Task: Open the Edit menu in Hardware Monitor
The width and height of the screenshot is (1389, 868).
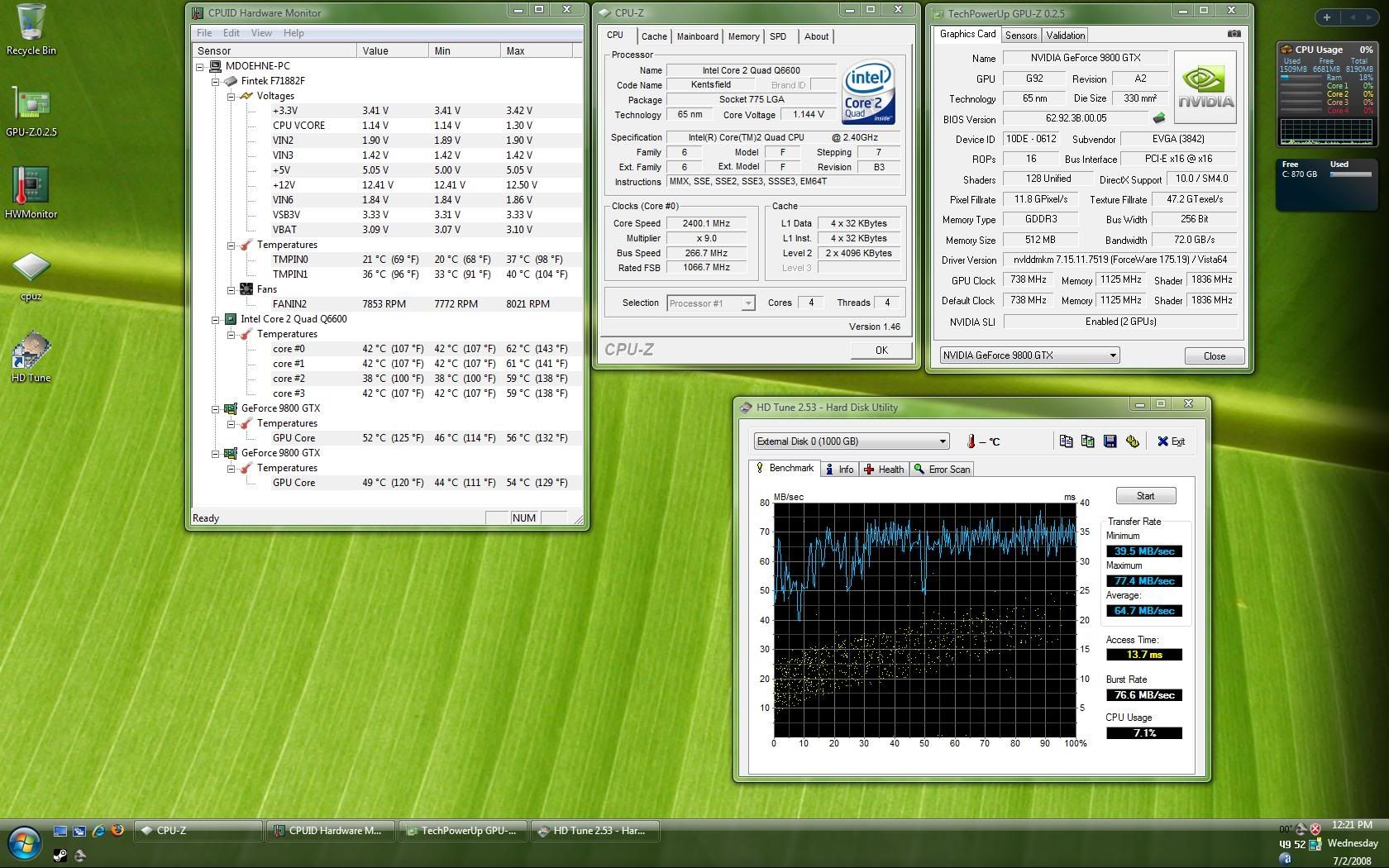Action: (x=231, y=33)
